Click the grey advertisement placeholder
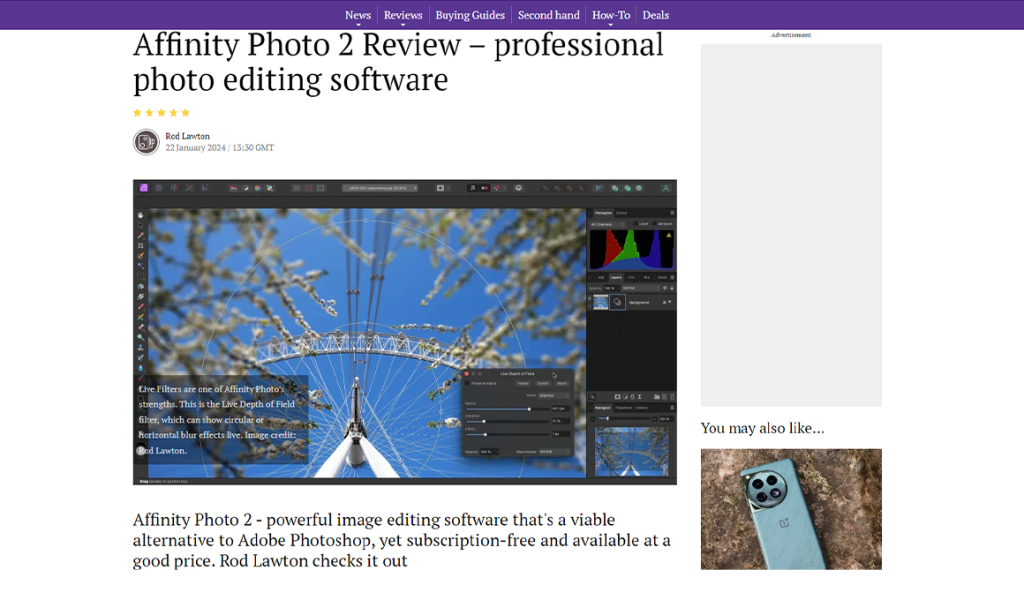 791,225
